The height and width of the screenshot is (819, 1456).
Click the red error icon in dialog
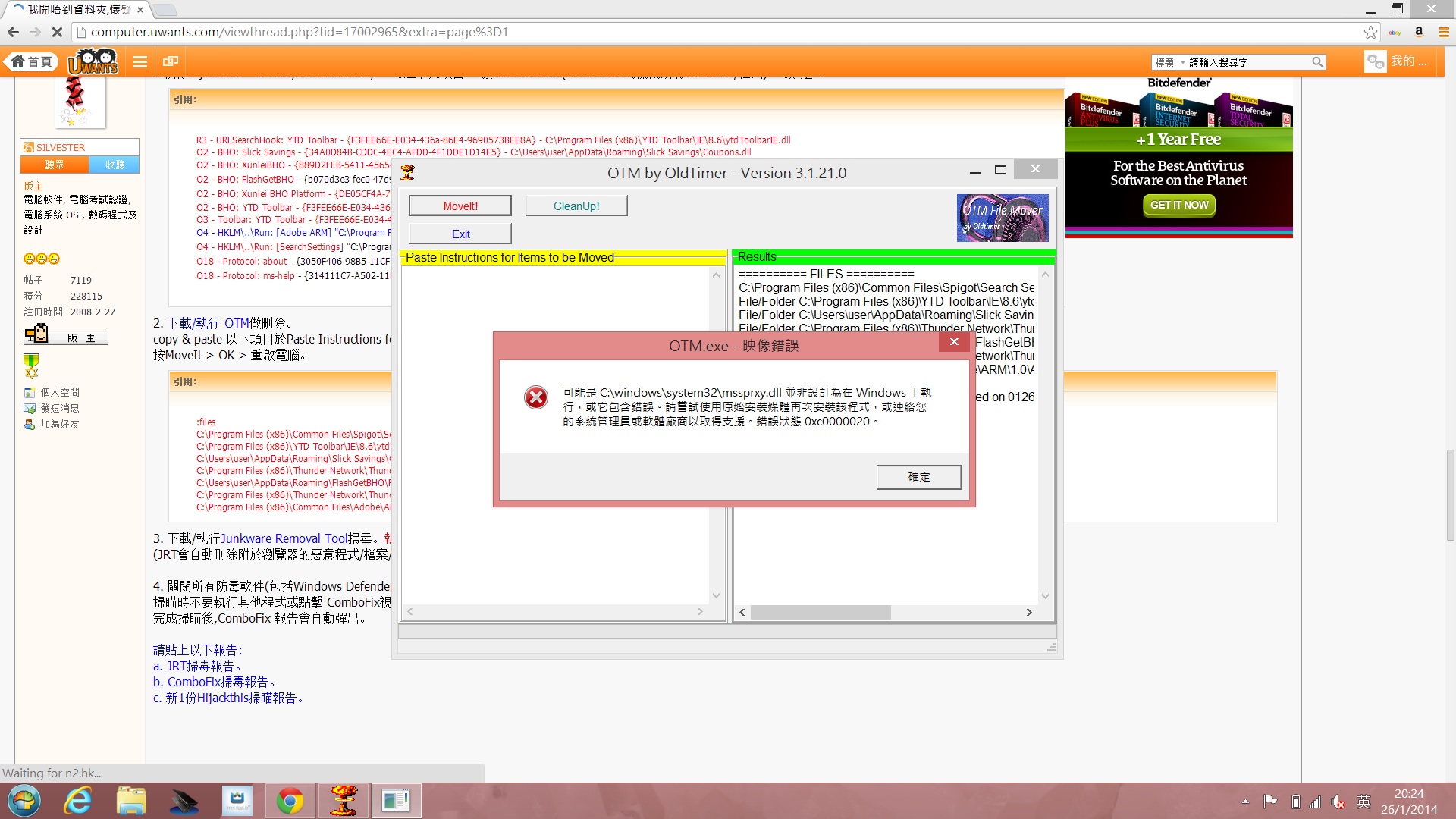(536, 397)
